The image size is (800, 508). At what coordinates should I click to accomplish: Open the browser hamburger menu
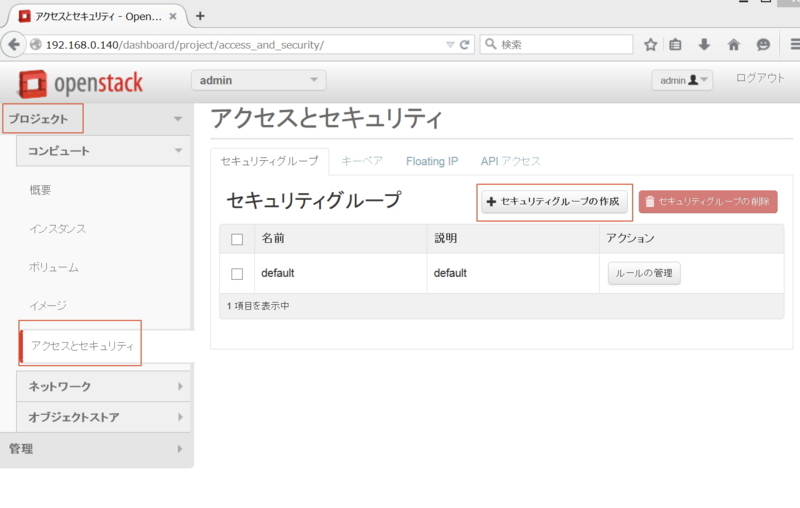(795, 44)
